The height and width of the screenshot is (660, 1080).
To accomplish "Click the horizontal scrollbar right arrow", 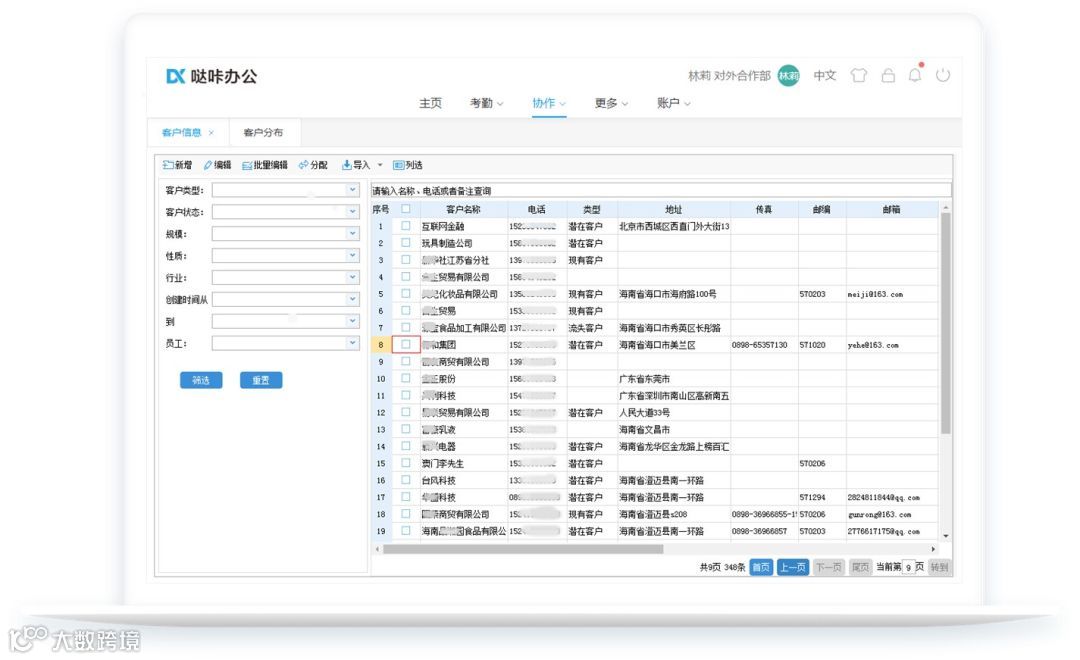I will [x=933, y=549].
